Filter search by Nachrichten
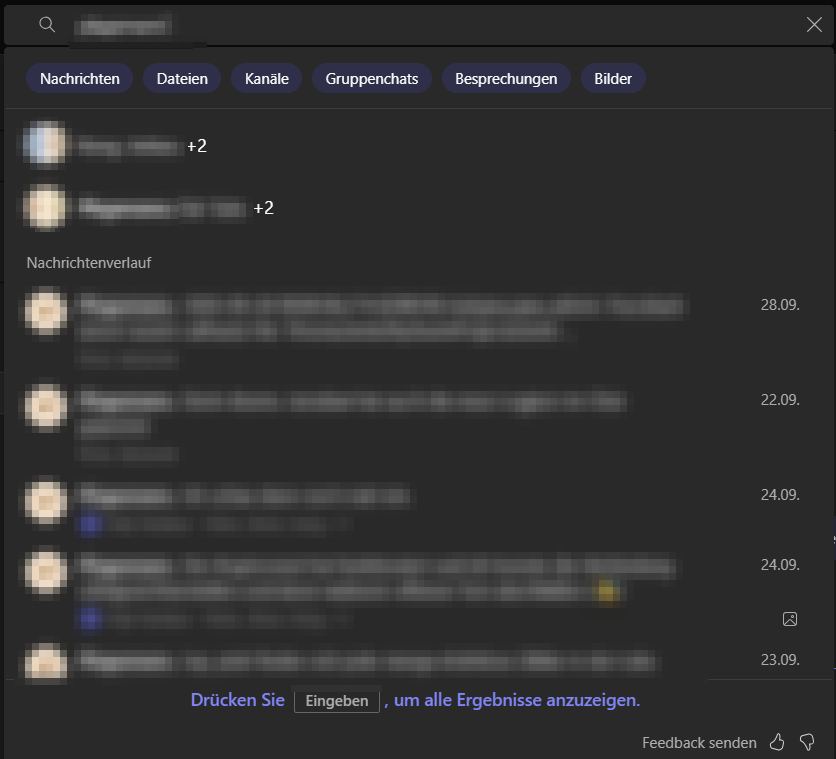 tap(79, 78)
